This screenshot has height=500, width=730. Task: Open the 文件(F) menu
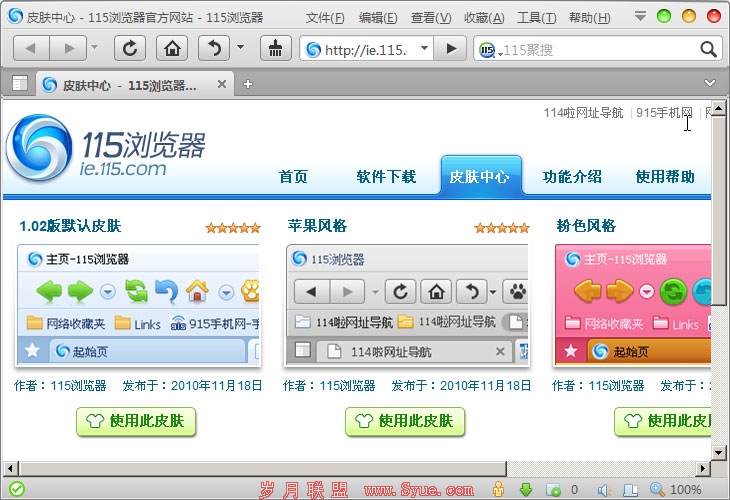click(325, 18)
